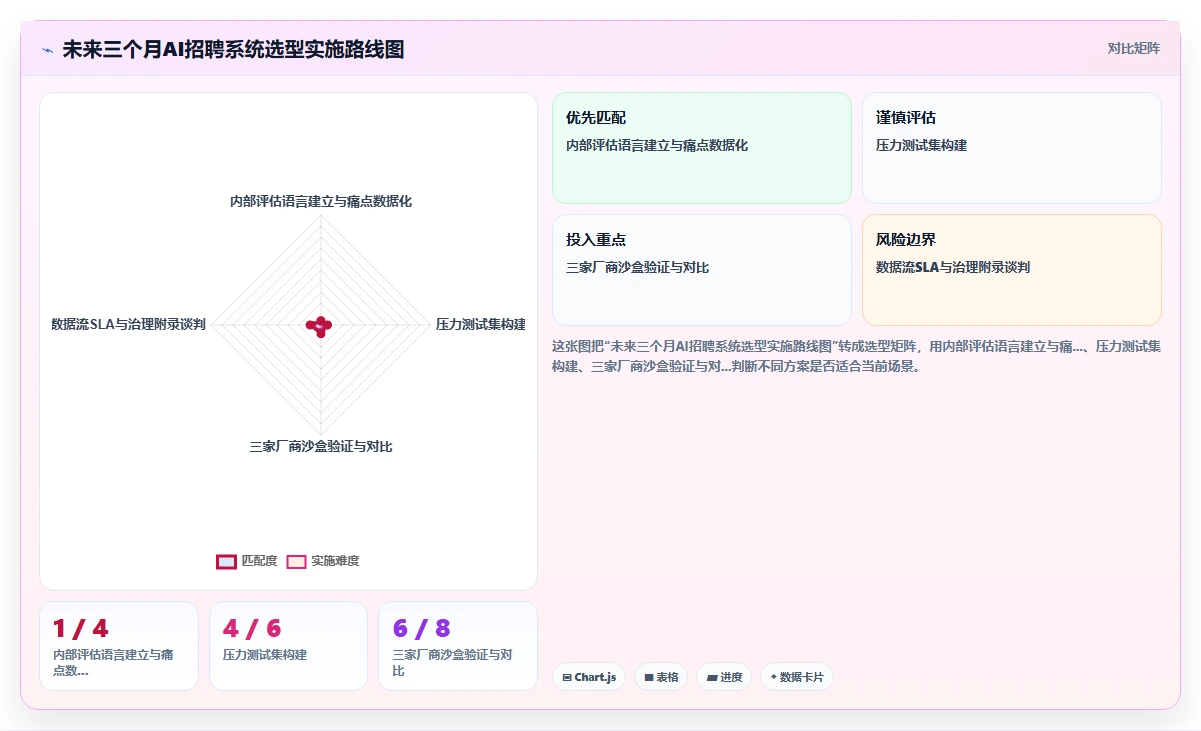Image resolution: width=1201 pixels, height=731 pixels.
Task: Click the 对比矩阵 label in header
Action: [x=1133, y=48]
